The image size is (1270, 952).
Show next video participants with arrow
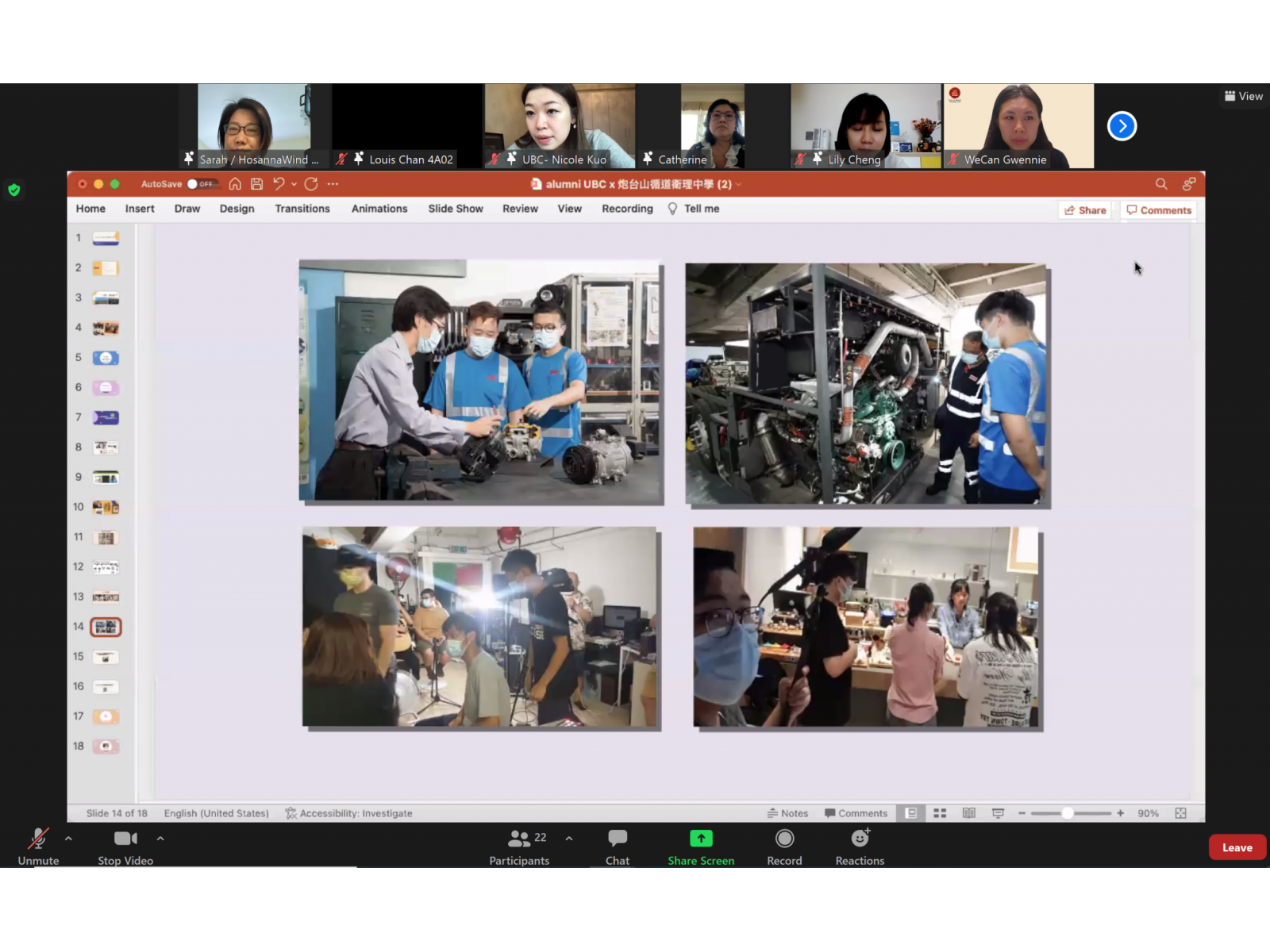click(x=1122, y=126)
